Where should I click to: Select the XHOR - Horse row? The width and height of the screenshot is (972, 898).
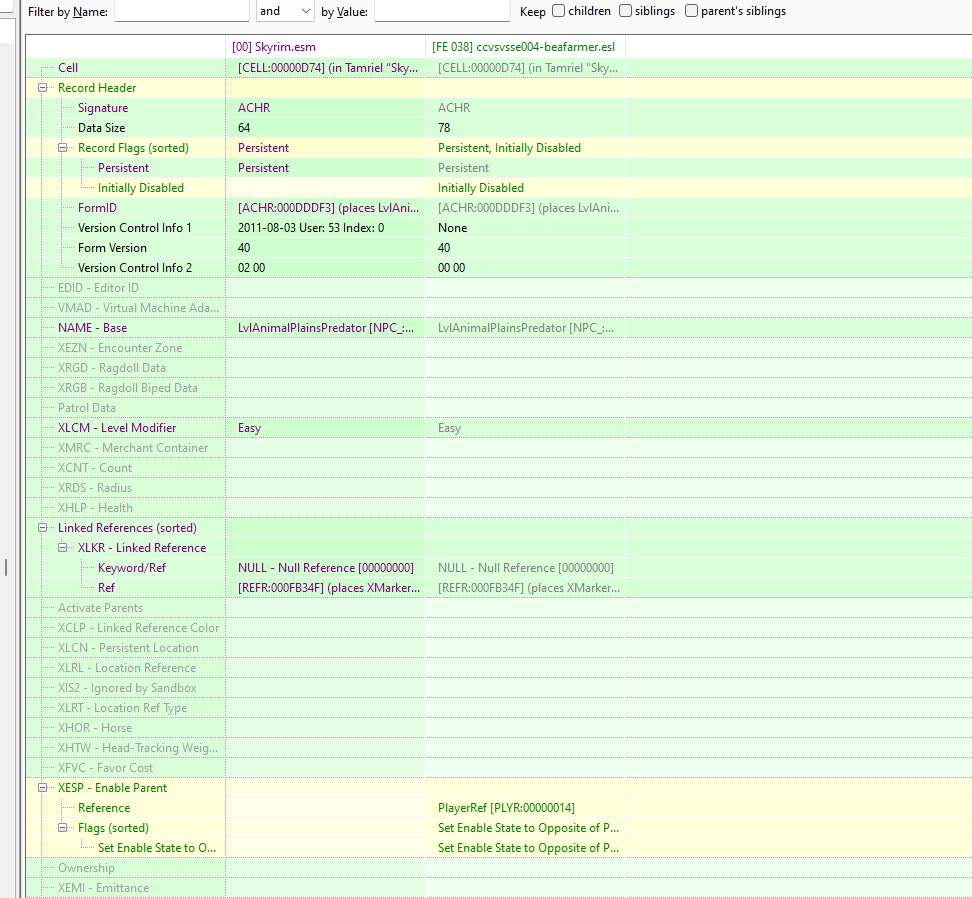(x=95, y=728)
